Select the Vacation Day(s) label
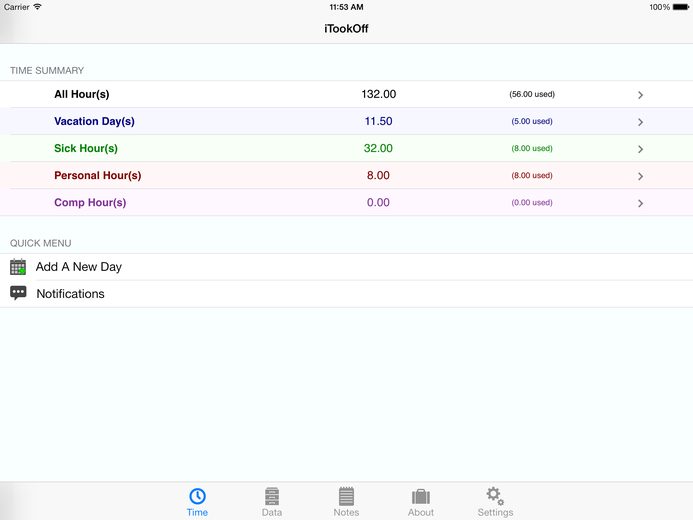 (x=94, y=121)
